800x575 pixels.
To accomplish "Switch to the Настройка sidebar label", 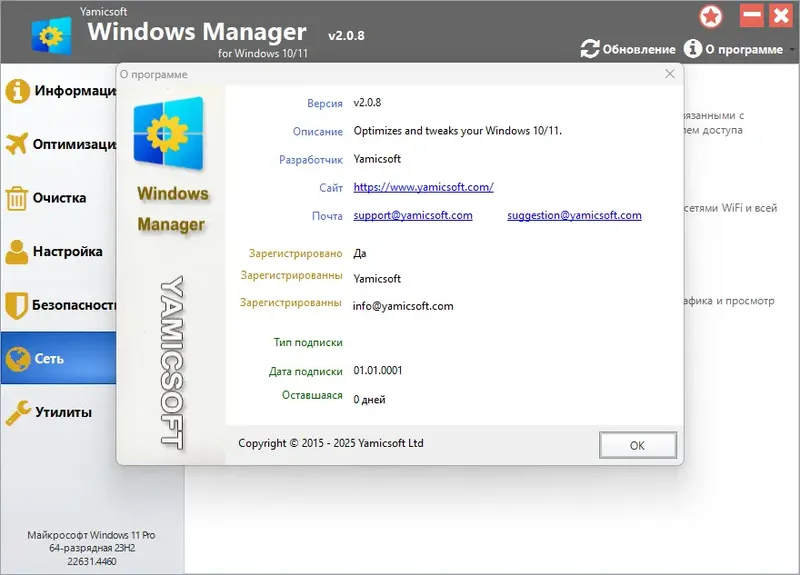I will [x=67, y=252].
